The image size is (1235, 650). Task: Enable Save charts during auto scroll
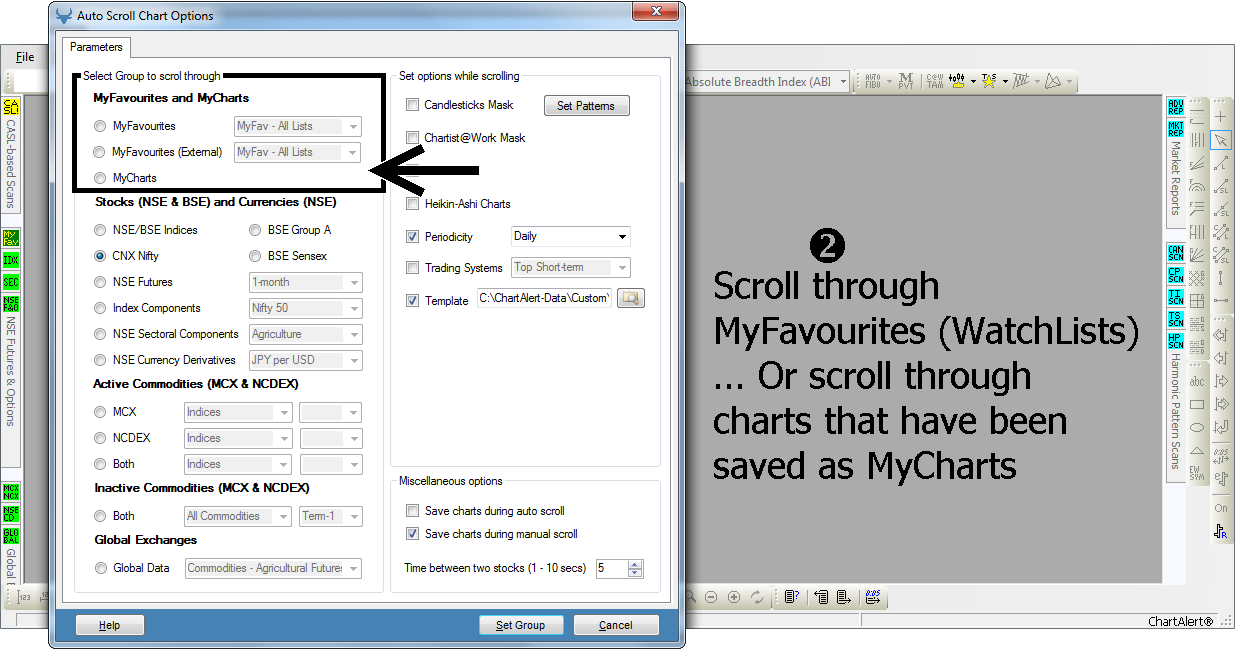point(413,511)
